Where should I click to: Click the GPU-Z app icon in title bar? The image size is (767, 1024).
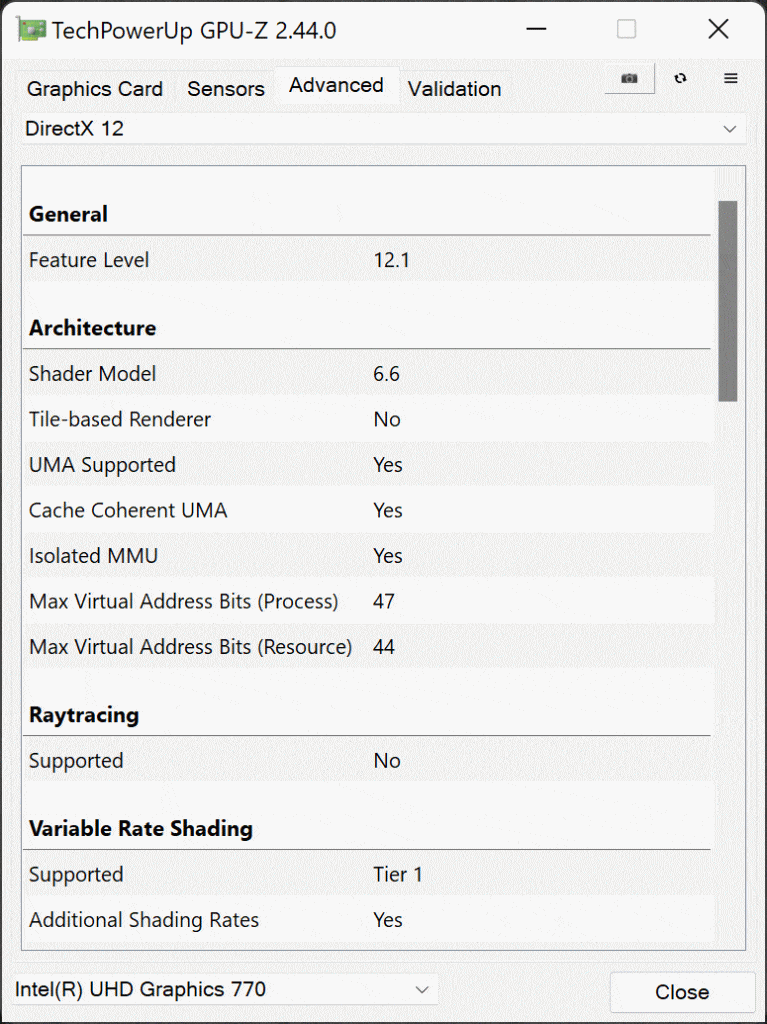point(31,30)
